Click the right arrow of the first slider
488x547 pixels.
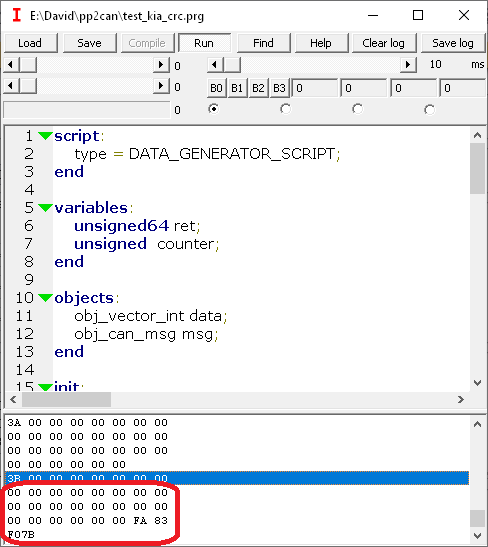[x=161, y=65]
